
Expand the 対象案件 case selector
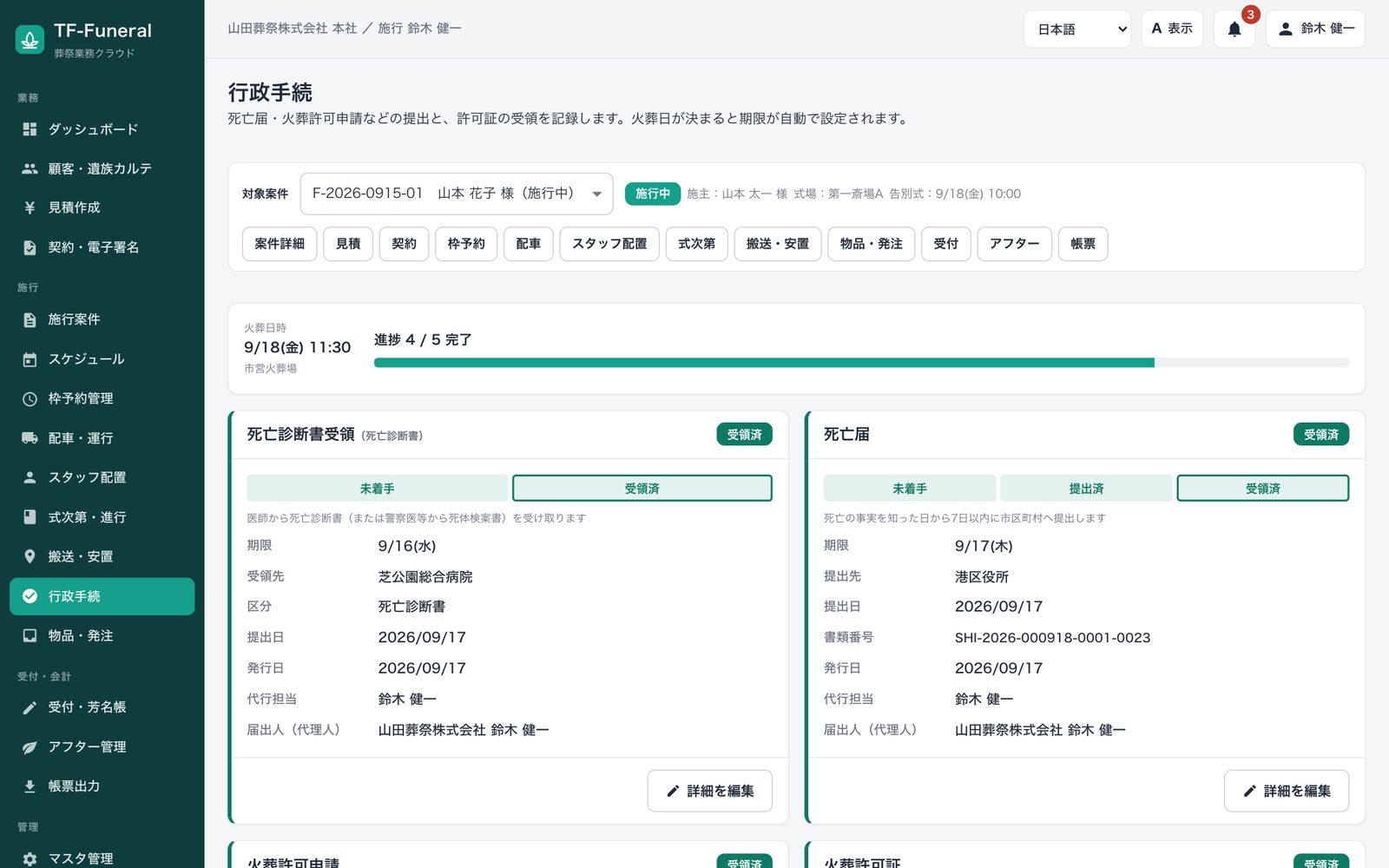(x=457, y=194)
